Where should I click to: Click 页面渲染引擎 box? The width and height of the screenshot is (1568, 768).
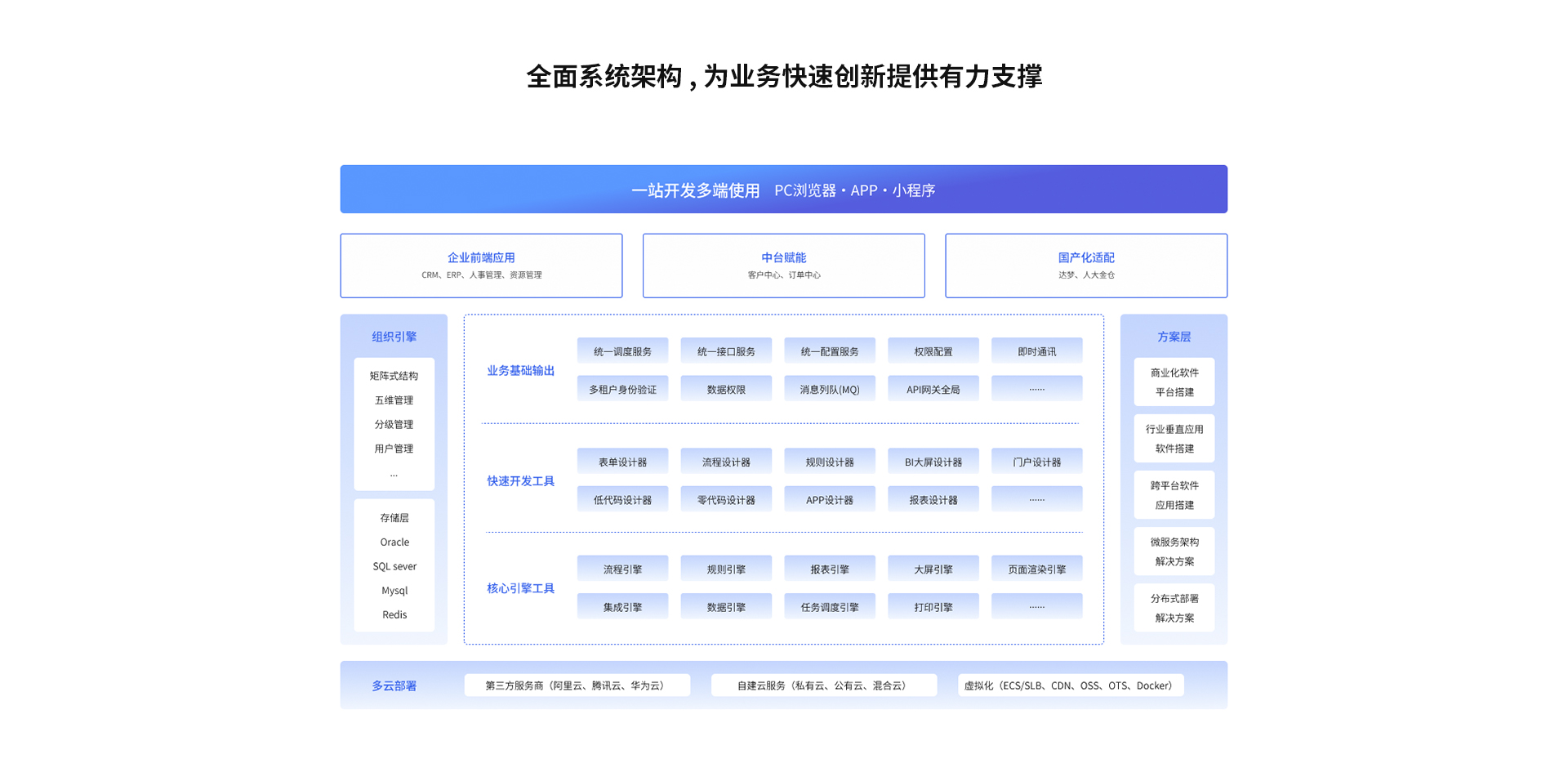(x=1037, y=569)
